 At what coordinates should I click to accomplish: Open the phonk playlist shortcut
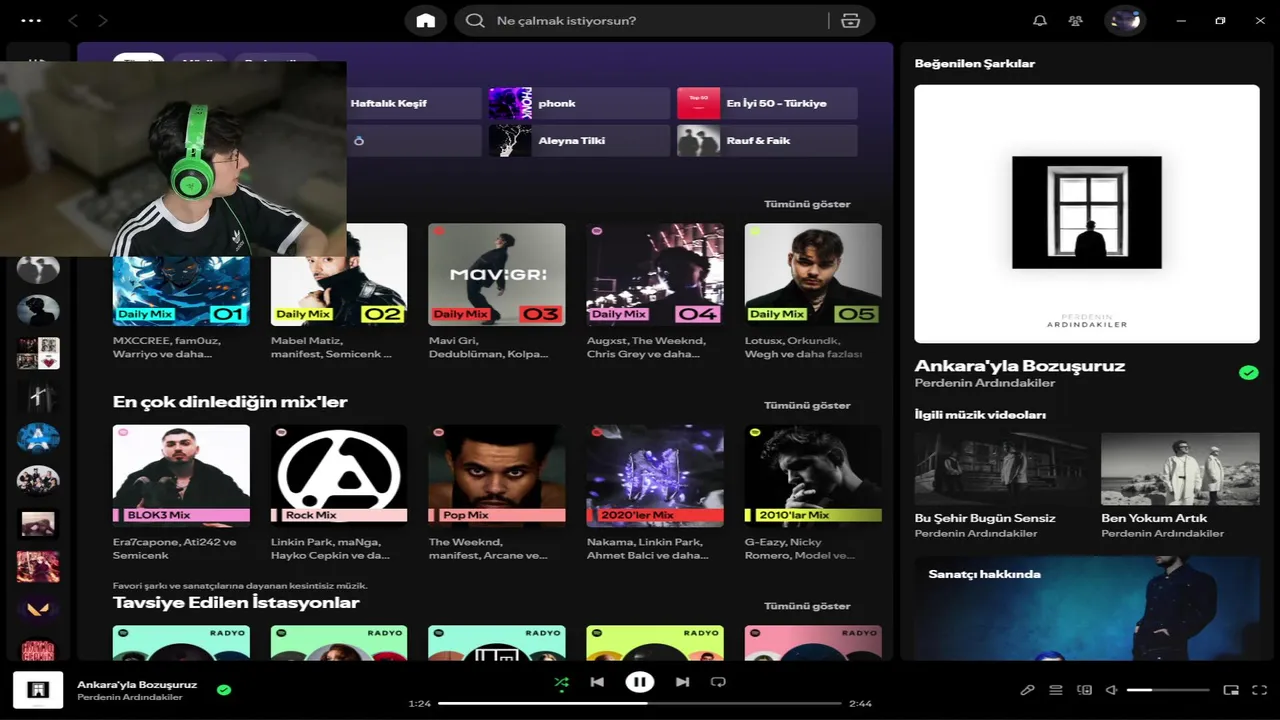click(579, 103)
